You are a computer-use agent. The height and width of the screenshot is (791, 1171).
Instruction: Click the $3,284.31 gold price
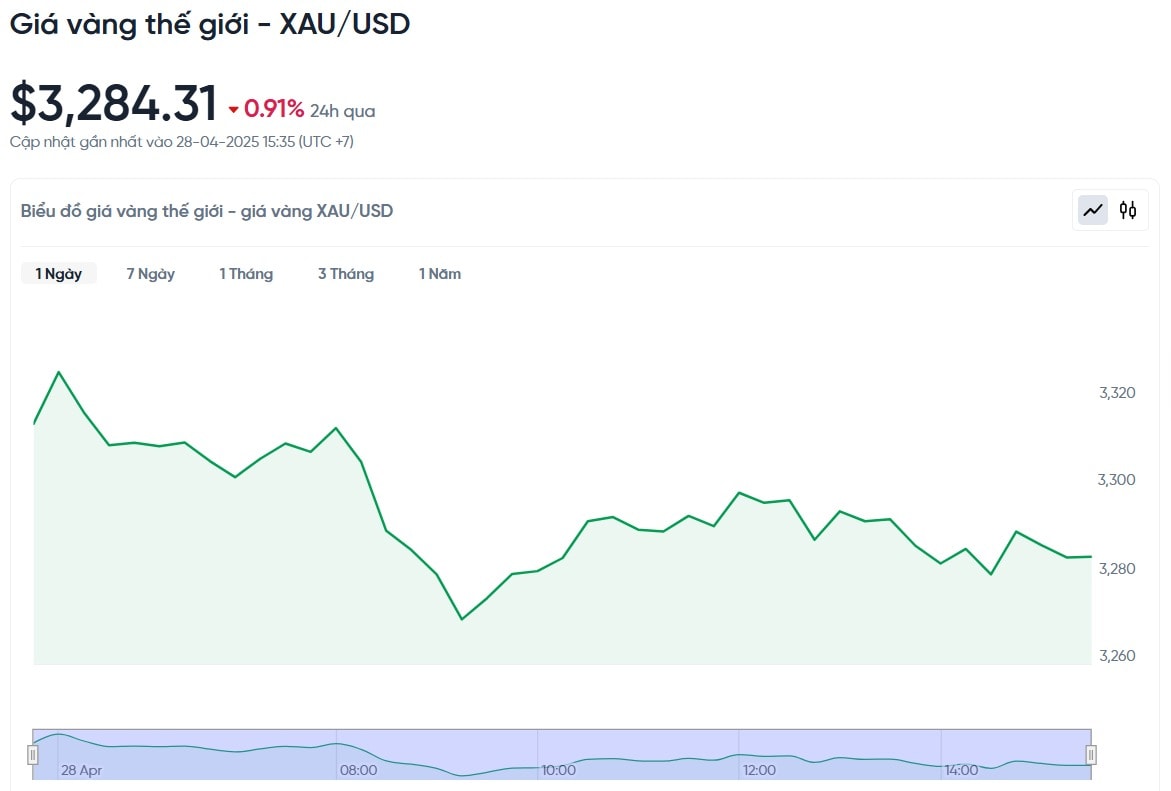(x=114, y=103)
